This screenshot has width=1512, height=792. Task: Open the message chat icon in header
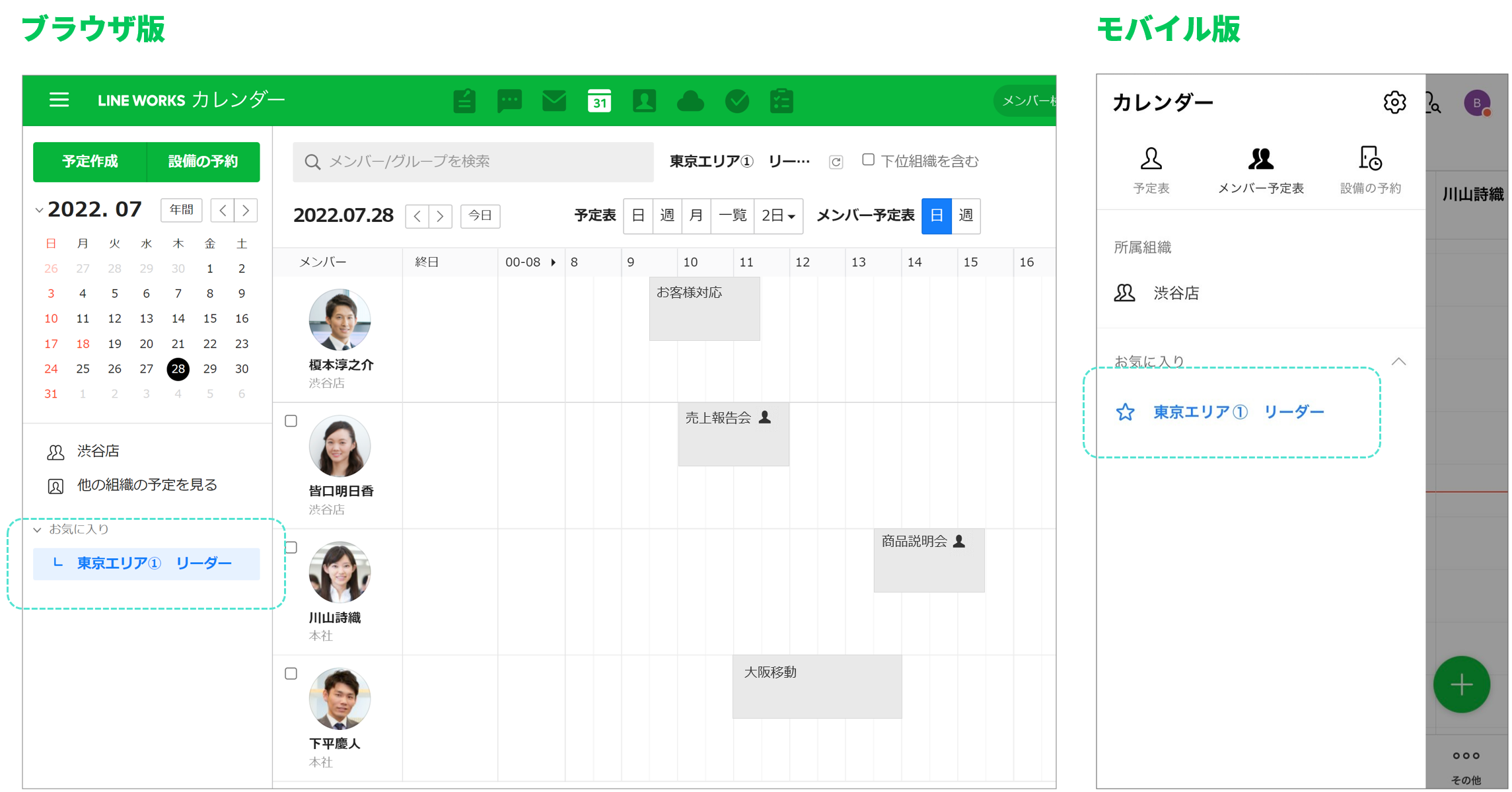click(509, 101)
